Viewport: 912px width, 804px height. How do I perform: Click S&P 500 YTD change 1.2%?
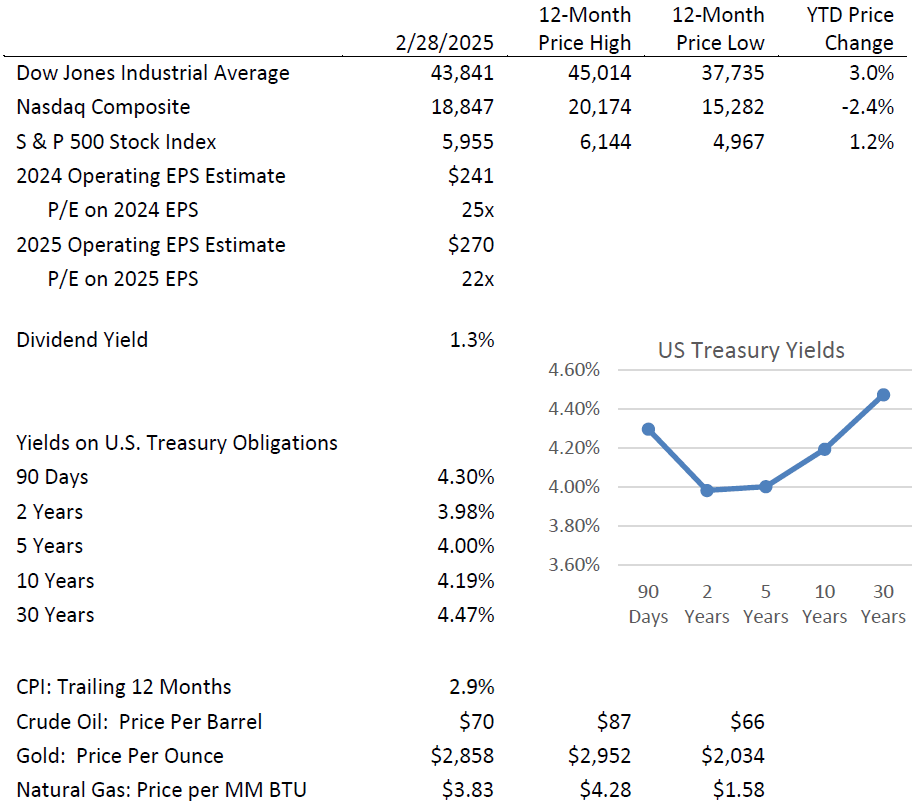(871, 141)
